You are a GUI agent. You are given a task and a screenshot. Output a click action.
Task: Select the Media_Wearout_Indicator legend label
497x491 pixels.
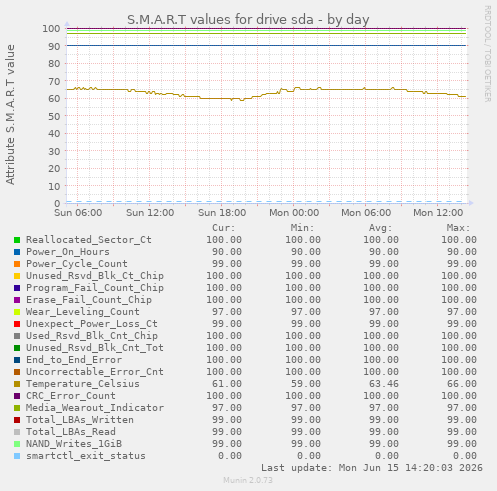[95, 408]
